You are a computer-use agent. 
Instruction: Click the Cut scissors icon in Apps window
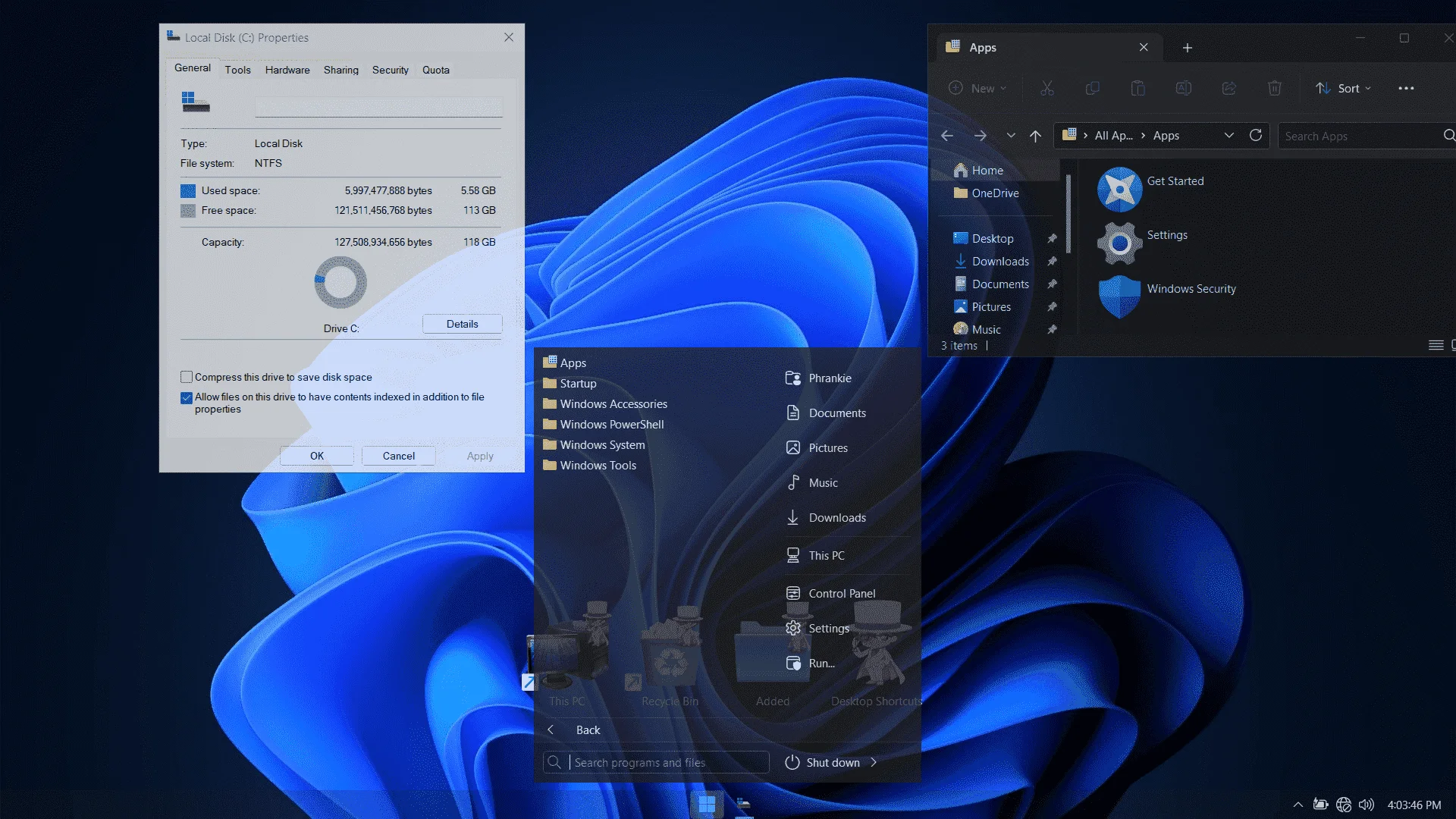coord(1047,88)
